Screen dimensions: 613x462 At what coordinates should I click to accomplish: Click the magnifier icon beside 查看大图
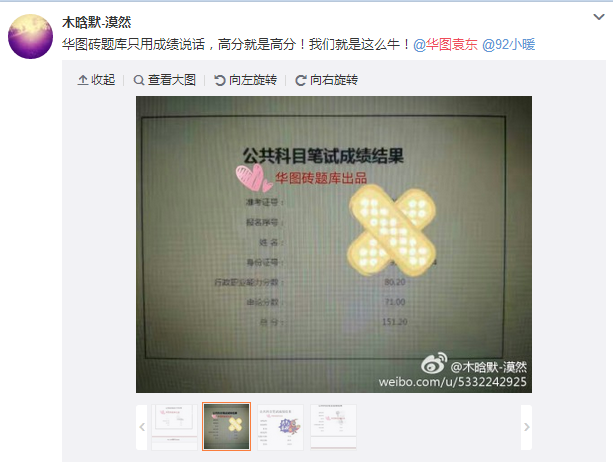tap(138, 81)
